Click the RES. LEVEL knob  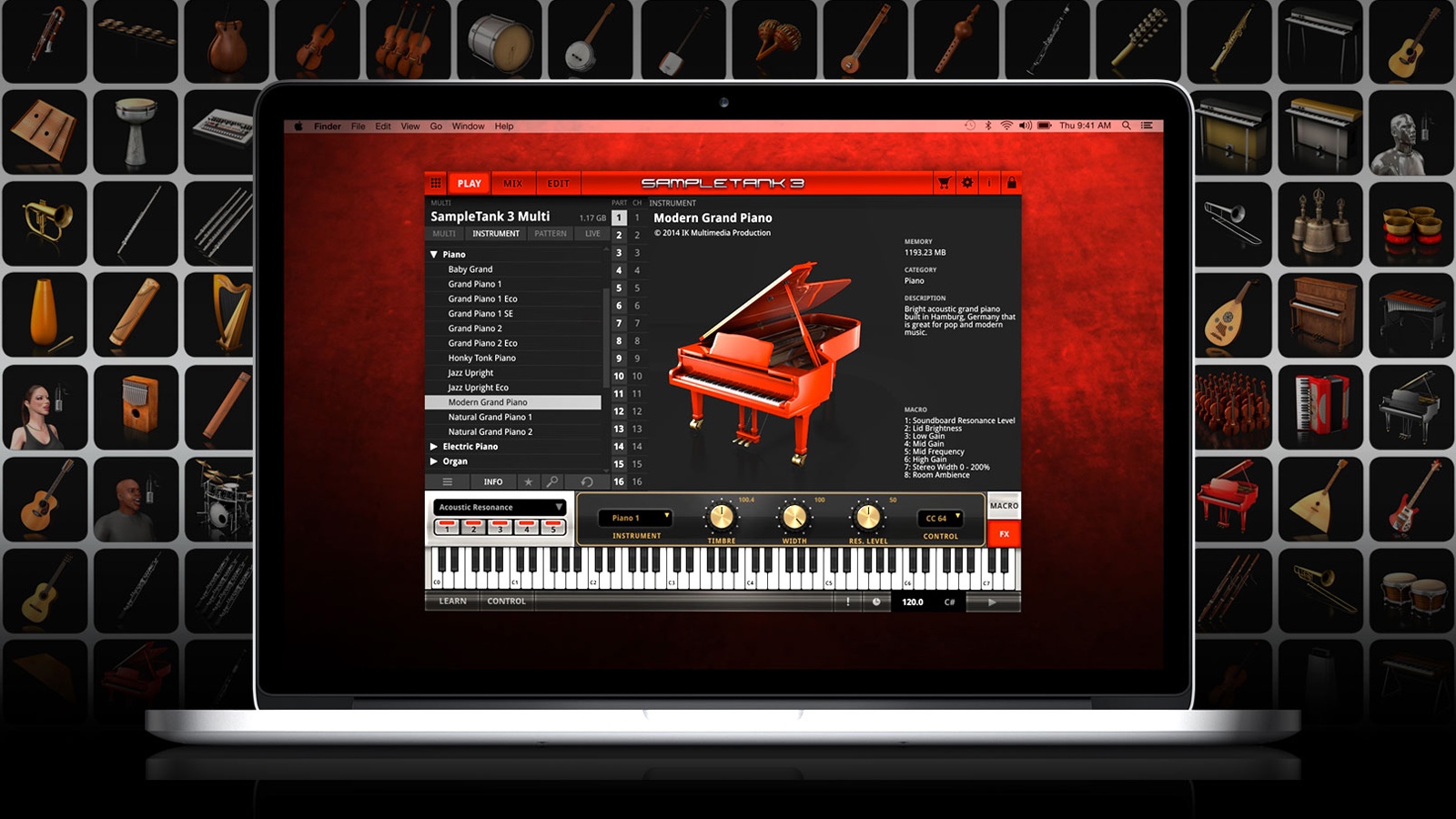[x=868, y=518]
